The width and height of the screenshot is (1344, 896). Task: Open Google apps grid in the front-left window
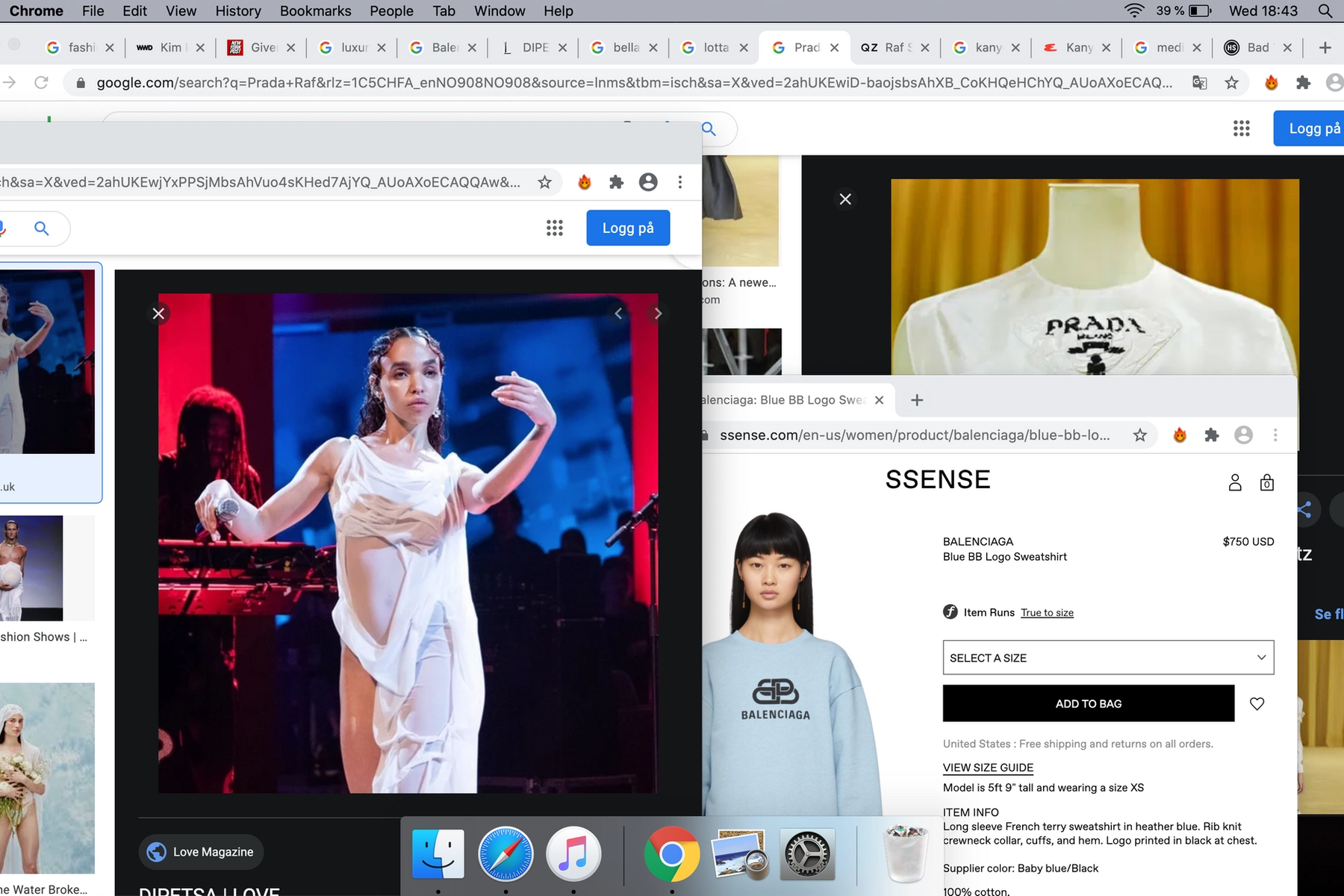coord(554,228)
